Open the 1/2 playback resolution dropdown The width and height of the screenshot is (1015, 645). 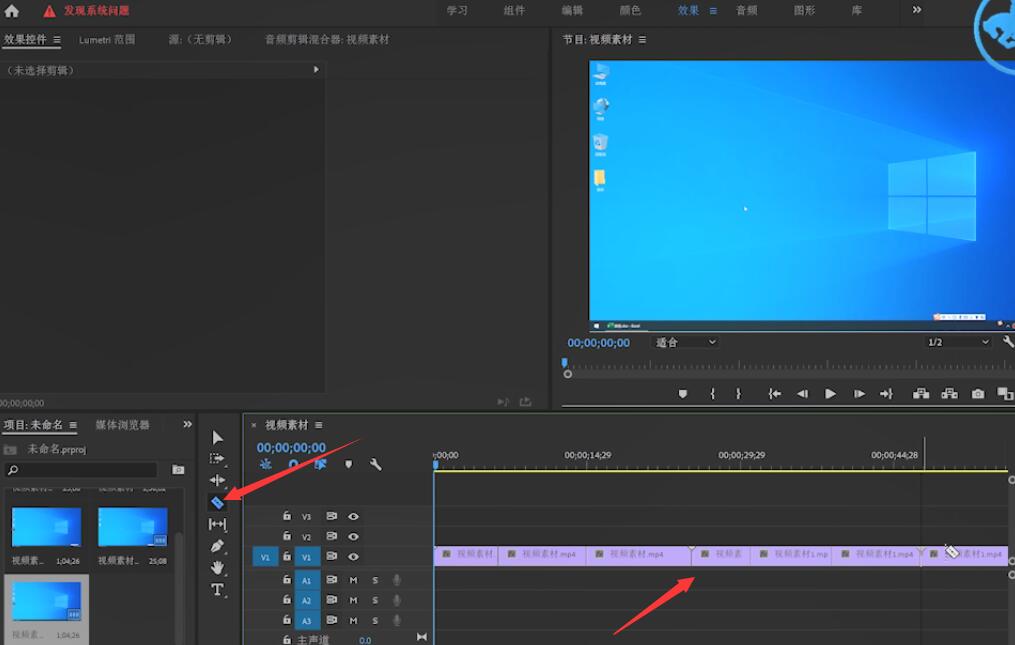pyautogui.click(x=958, y=342)
